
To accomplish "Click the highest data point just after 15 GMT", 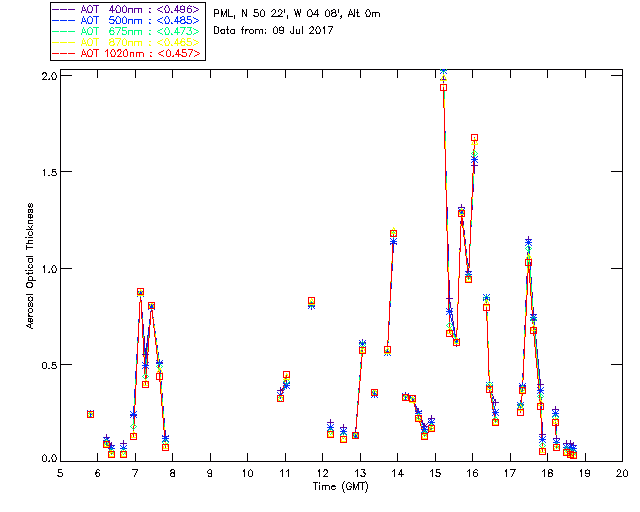I will tap(443, 86).
